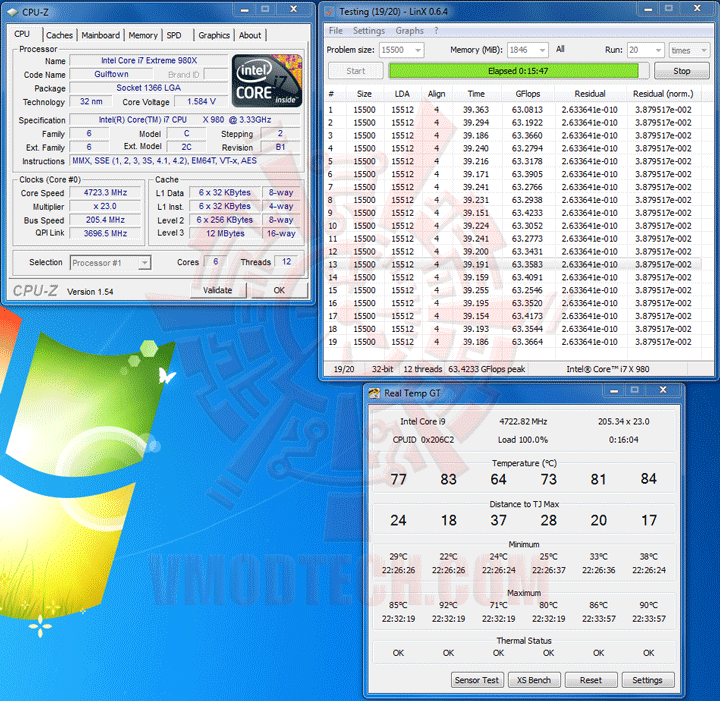Click the disabled Start button in LinX
The image size is (720, 701).
355,71
